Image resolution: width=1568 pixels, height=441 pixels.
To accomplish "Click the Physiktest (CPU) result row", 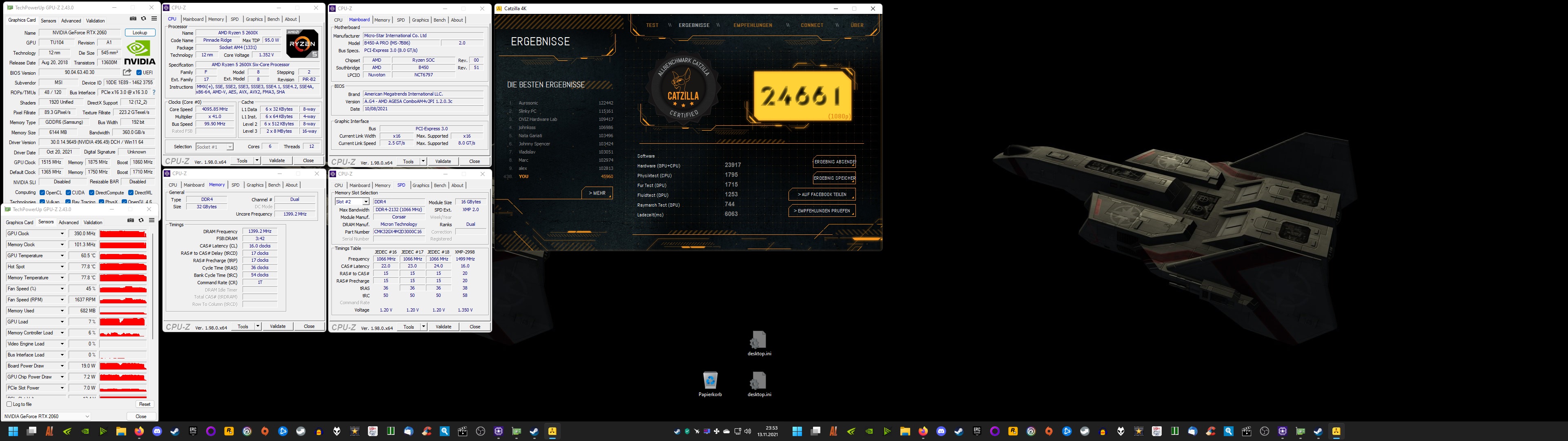I will [688, 176].
